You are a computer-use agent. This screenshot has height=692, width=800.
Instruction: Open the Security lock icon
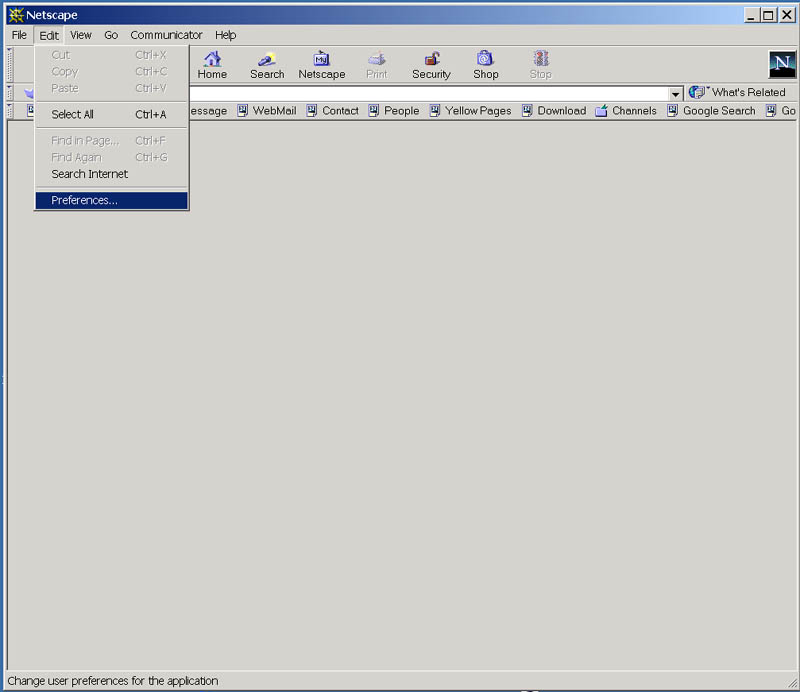click(432, 59)
